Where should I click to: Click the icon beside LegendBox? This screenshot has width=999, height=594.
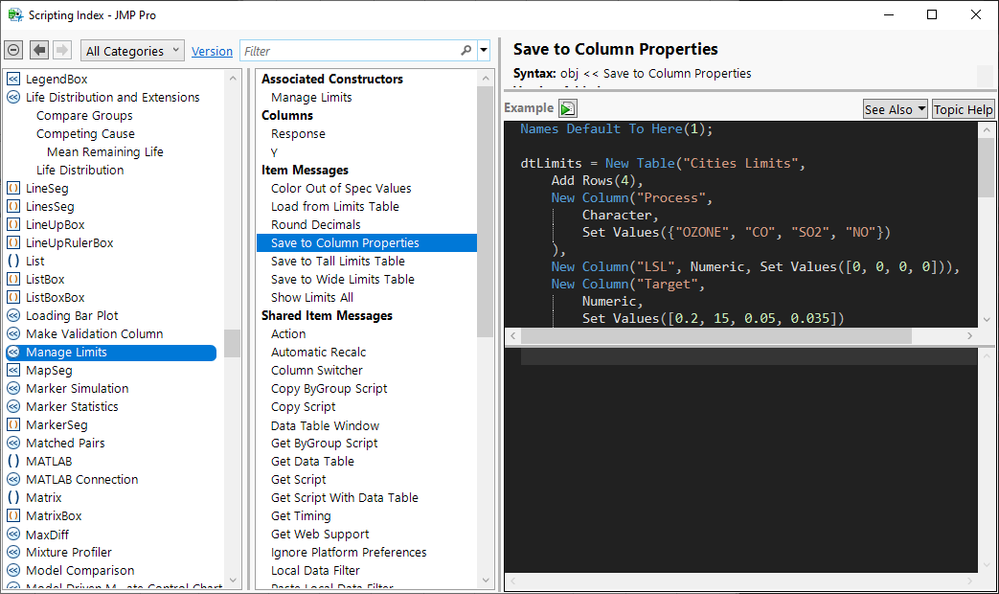pyautogui.click(x=14, y=79)
